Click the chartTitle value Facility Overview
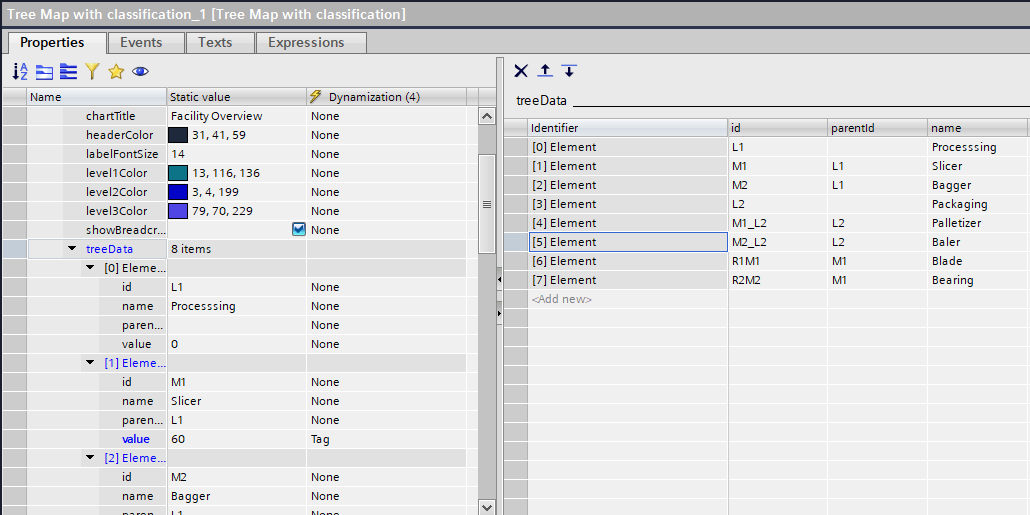This screenshot has width=1030, height=515. 236,116
